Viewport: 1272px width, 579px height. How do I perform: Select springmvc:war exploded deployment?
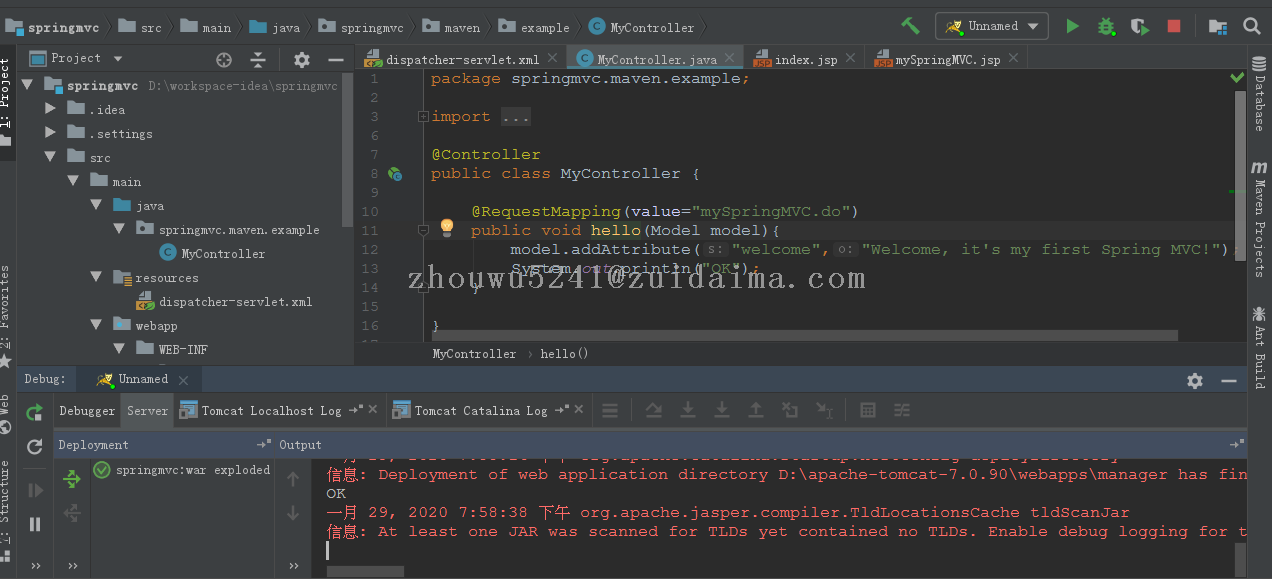[x=182, y=470]
